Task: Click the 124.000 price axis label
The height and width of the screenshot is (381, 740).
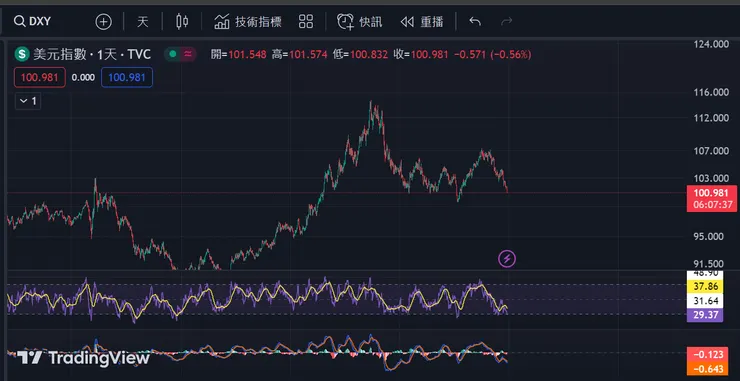Action: (x=711, y=45)
